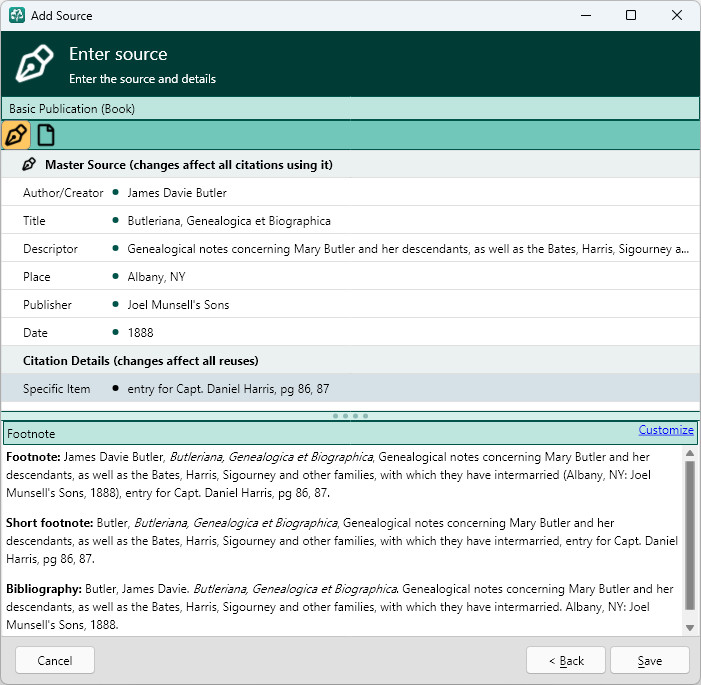Go to previous step with Back button
This screenshot has height=685, width=701.
coord(566,660)
